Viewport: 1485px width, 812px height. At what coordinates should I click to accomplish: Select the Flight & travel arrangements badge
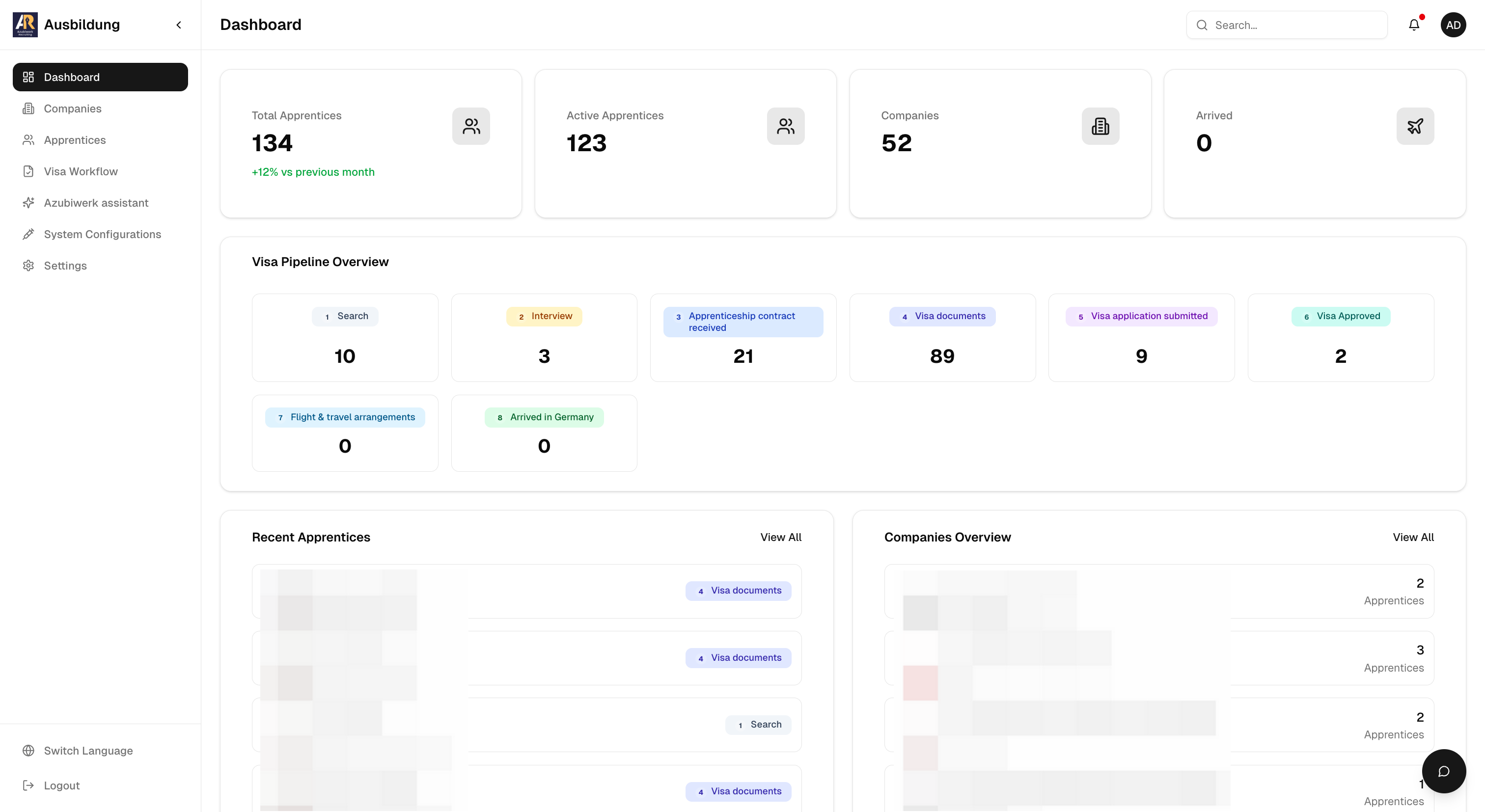point(345,417)
